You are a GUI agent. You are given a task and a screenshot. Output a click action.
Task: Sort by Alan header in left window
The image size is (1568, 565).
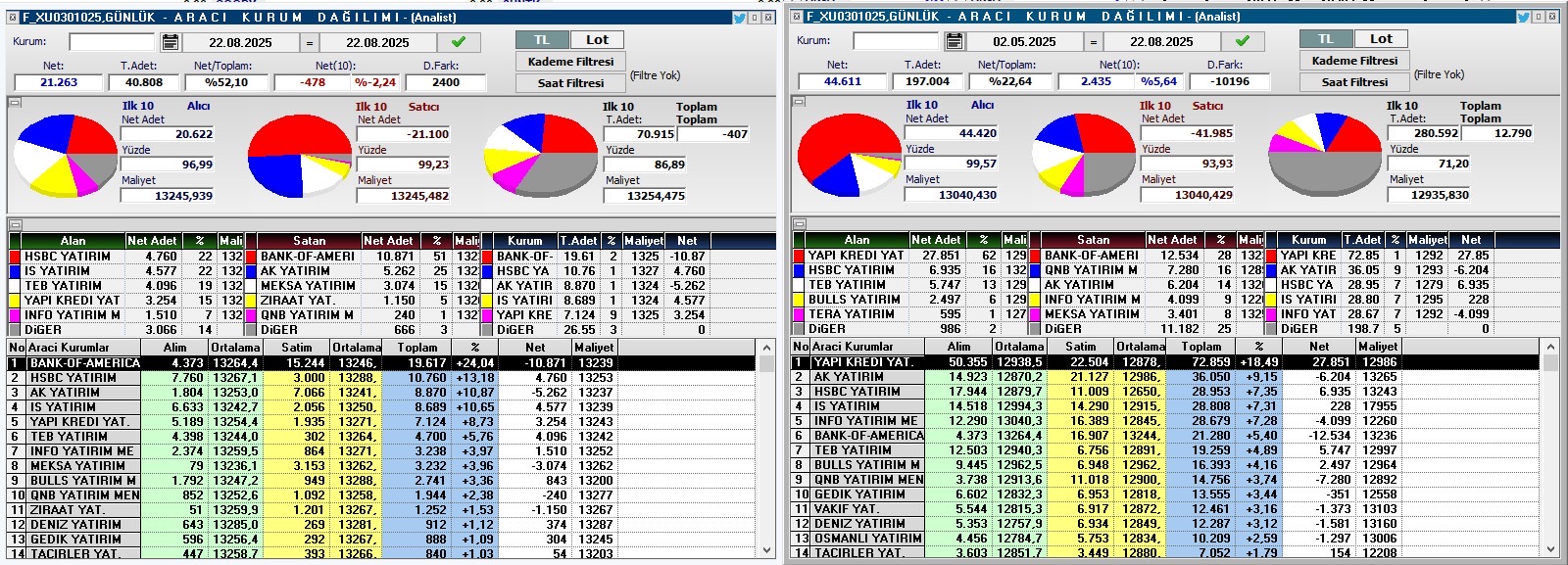(x=73, y=240)
